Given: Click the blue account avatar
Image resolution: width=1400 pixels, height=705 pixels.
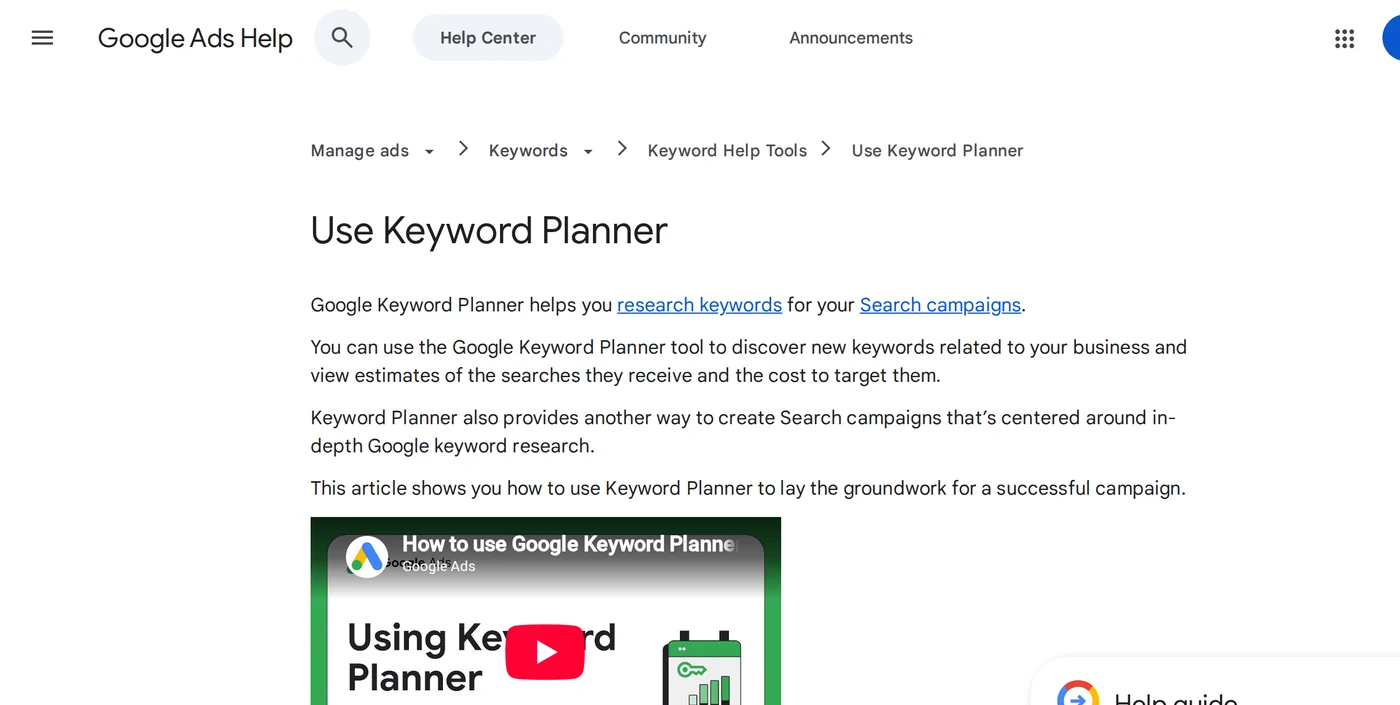Looking at the screenshot, I should coord(1391,38).
